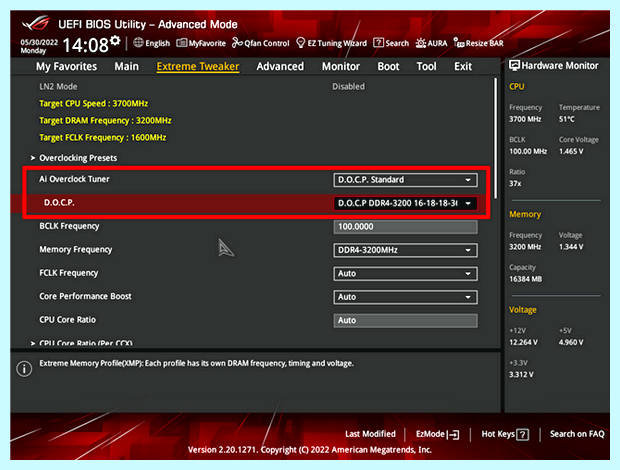The image size is (620, 470).
Task: Launch Qfan Control fan icon
Action: coord(237,43)
